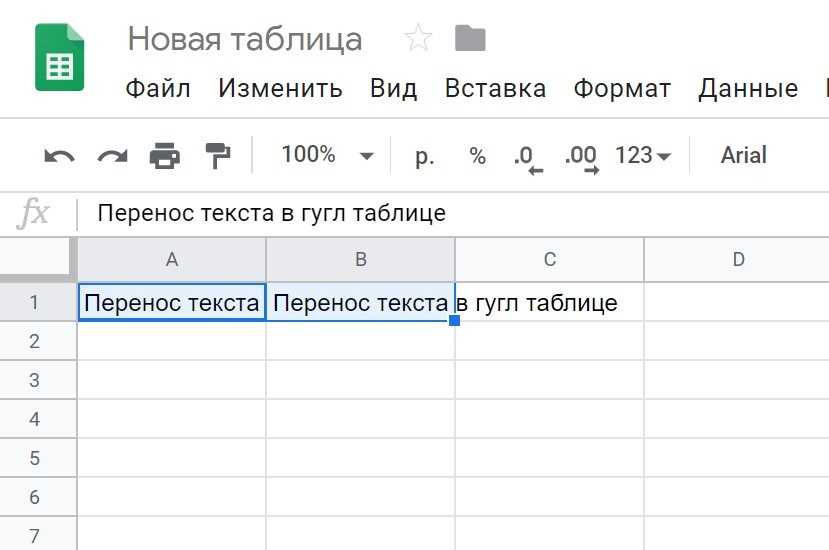Click the increase decimal places icon
829x550 pixels.
point(581,157)
